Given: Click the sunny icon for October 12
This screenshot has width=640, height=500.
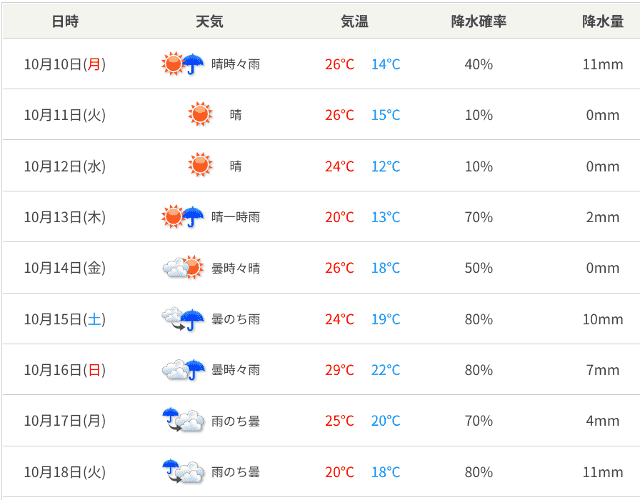Looking at the screenshot, I should click(x=201, y=166).
